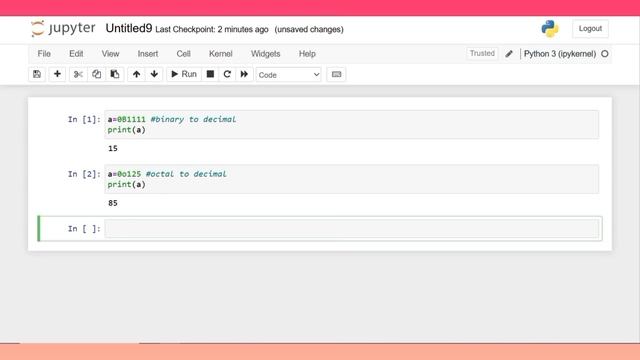Open the Help menu
Image resolution: width=640 pixels, height=360 pixels.
tap(307, 54)
